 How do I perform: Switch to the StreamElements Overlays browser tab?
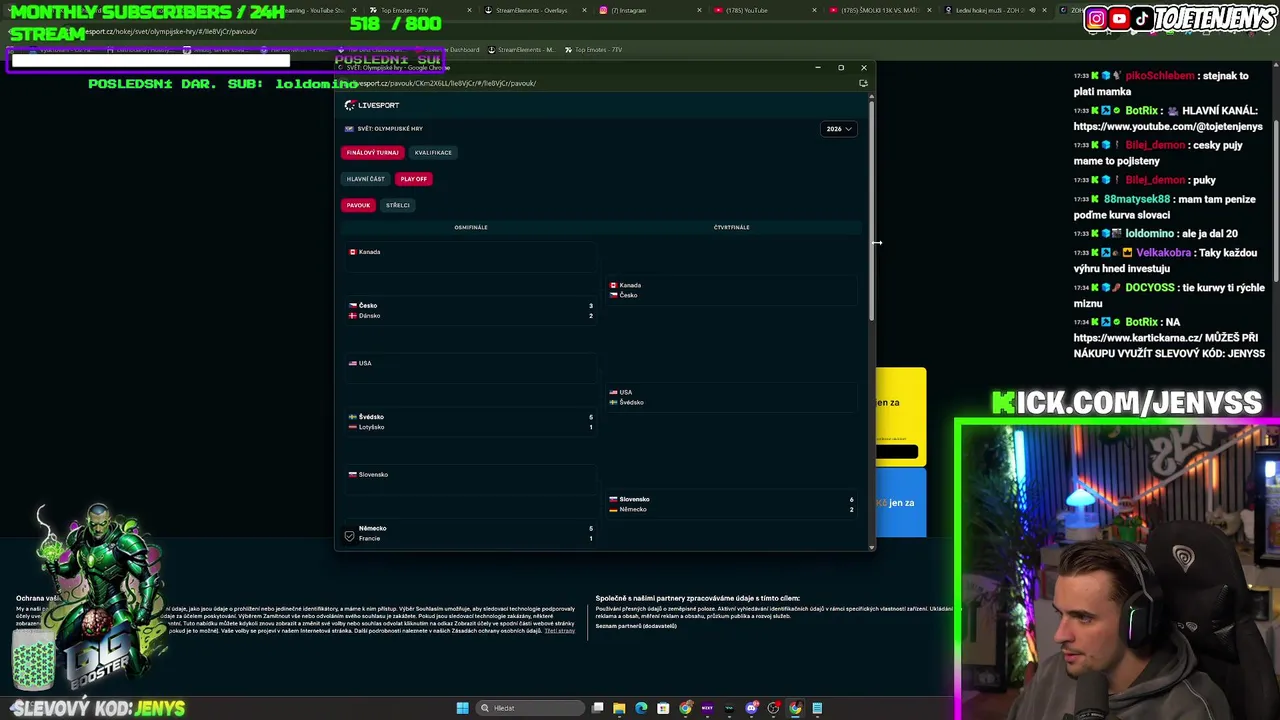(530, 10)
